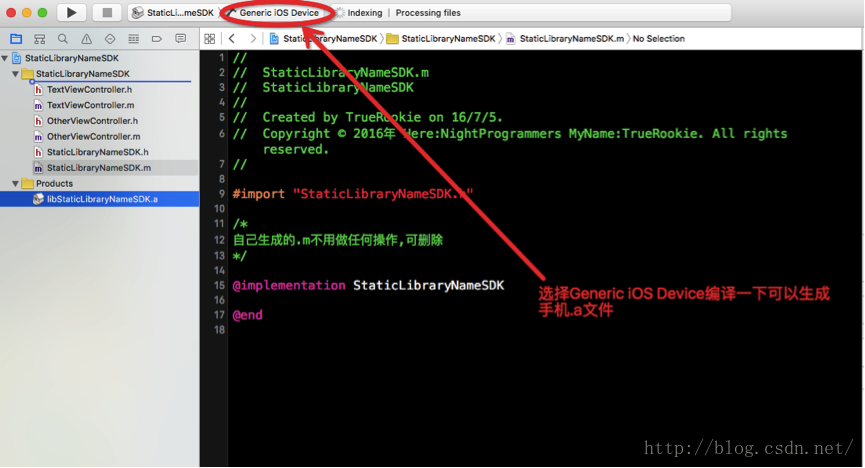Open TextViewController.h
The width and height of the screenshot is (865, 468).
coord(89,89)
